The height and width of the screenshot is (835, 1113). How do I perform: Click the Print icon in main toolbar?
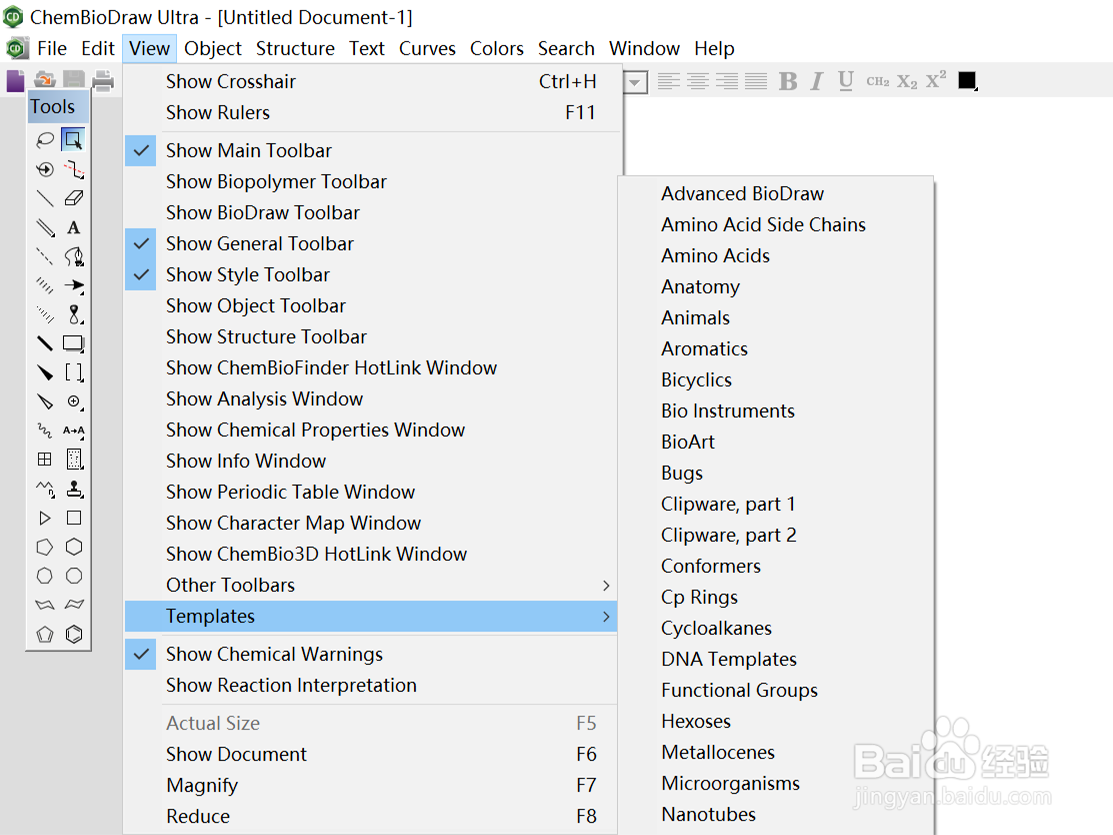[103, 80]
